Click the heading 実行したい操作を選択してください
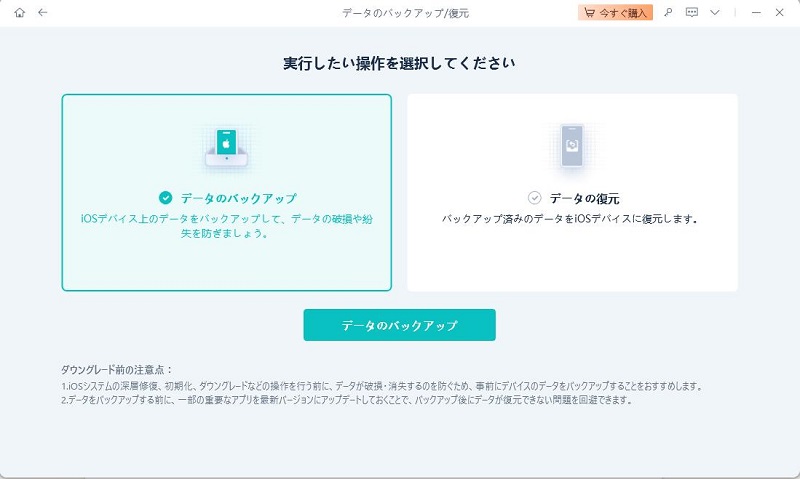 [399, 63]
